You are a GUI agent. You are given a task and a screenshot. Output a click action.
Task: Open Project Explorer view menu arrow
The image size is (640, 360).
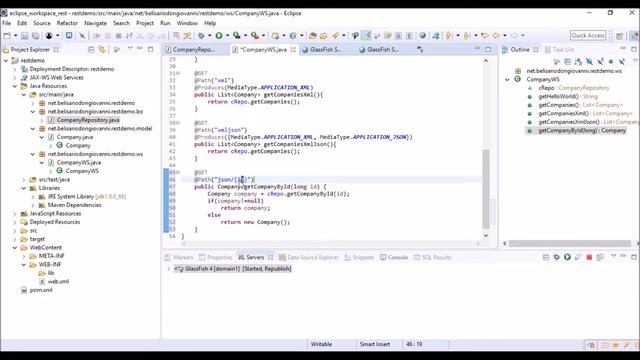pos(130,49)
